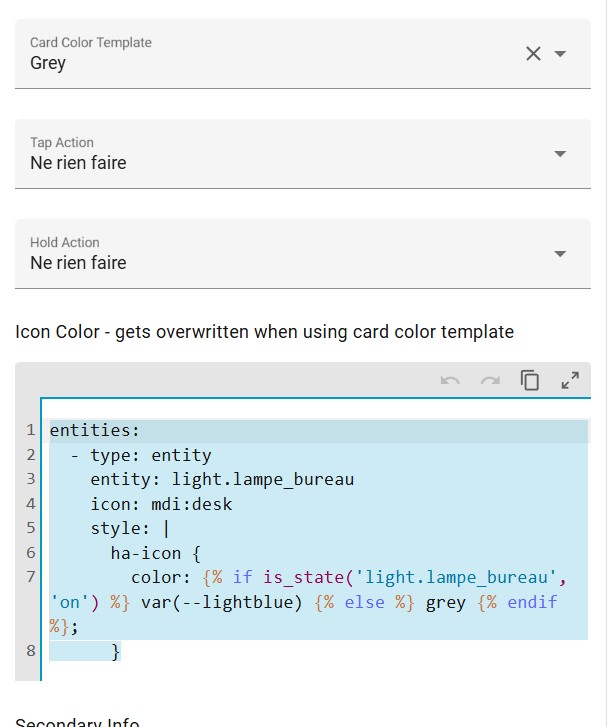Clear the Card Color Template value

[533, 54]
